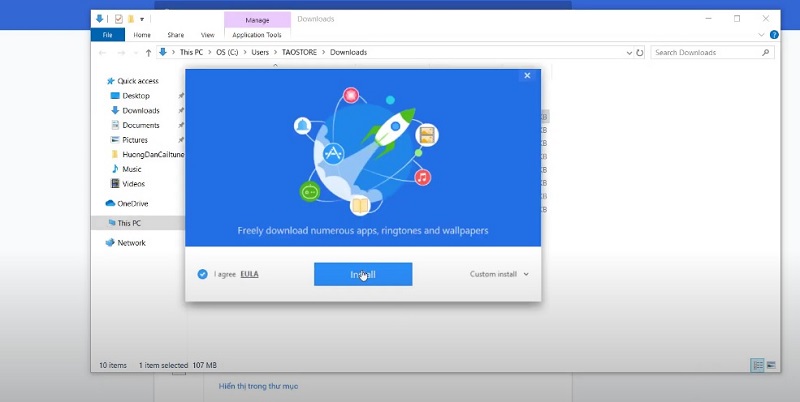Viewport: 800px width, 402px height.
Task: Click the App Store icon in illustration
Action: (333, 153)
